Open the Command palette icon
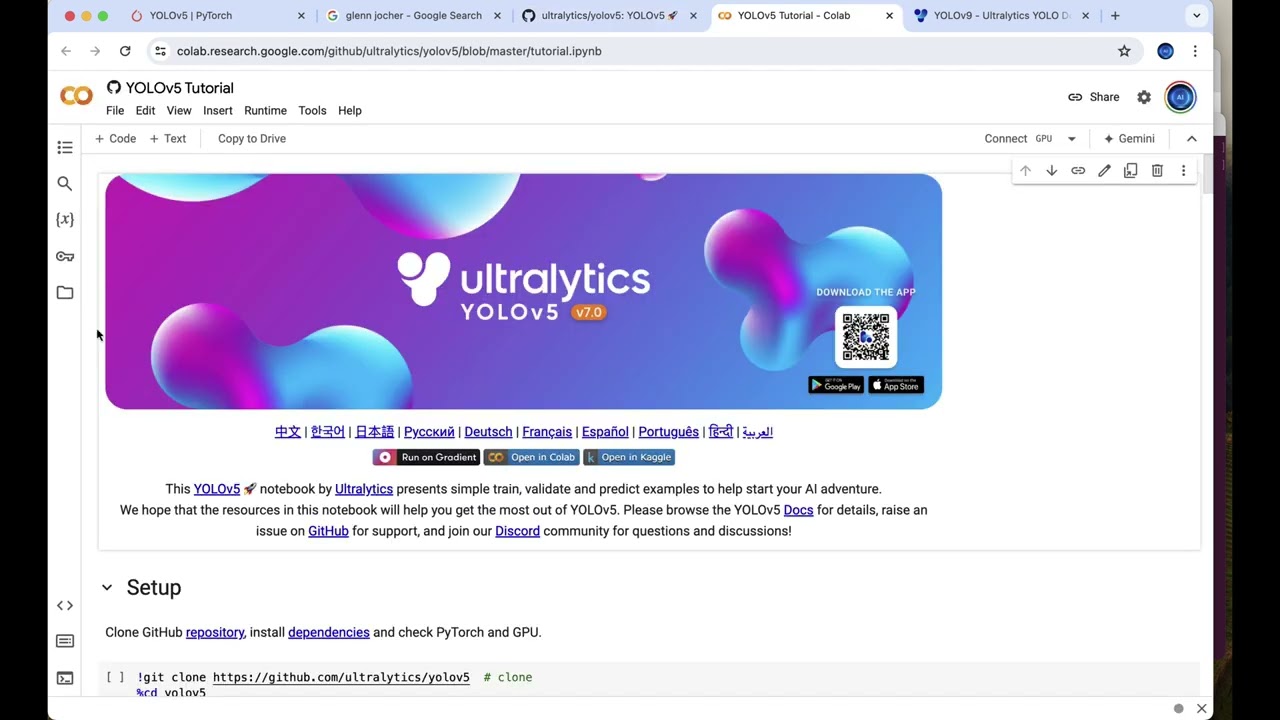The image size is (1280, 720). (x=65, y=641)
